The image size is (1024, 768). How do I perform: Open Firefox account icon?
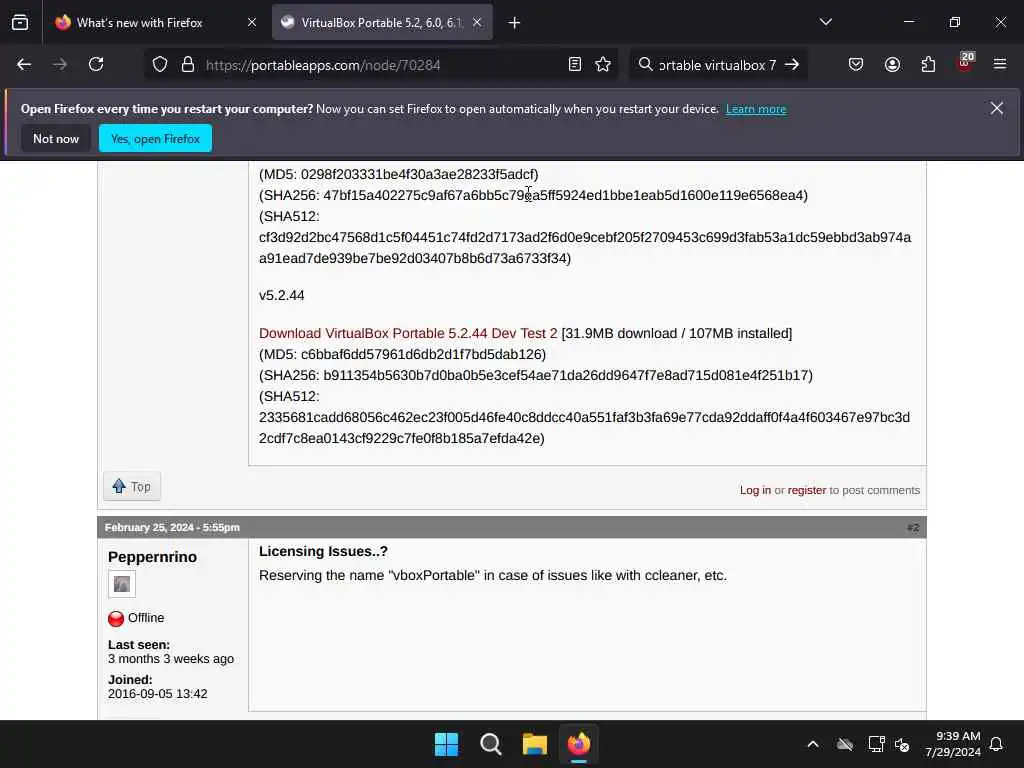tap(892, 64)
